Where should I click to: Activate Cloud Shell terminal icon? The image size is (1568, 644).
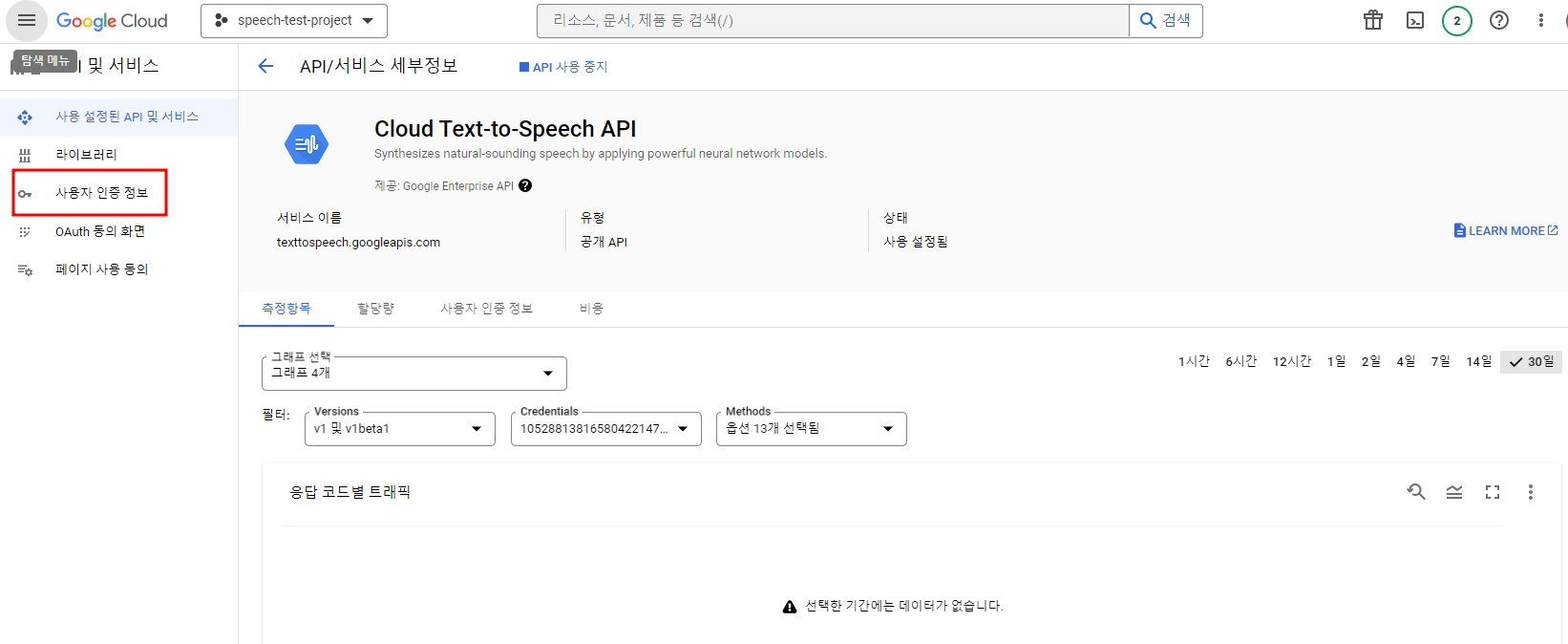(1415, 20)
